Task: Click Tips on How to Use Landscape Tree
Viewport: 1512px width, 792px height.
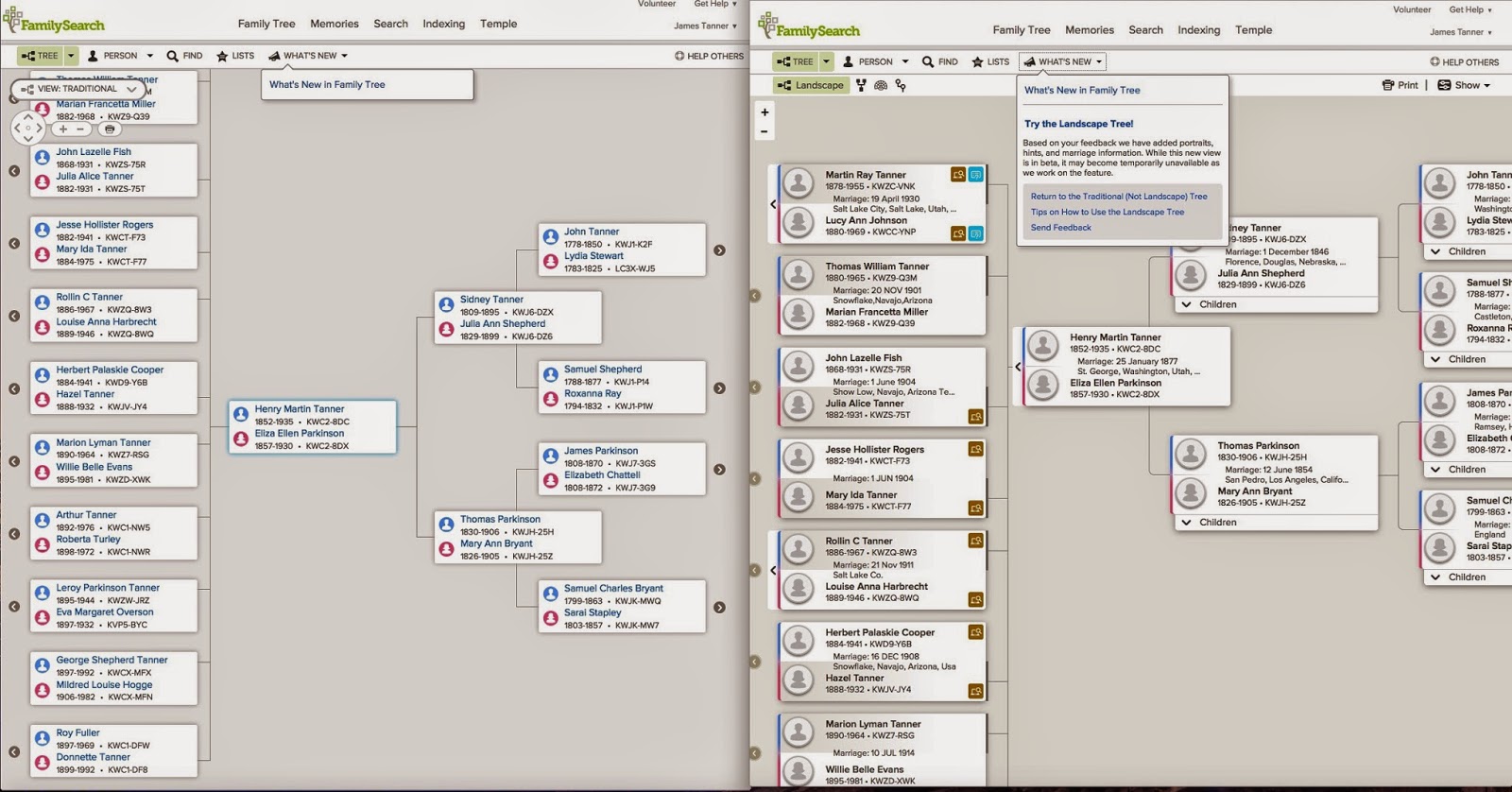Action: click(x=1107, y=212)
